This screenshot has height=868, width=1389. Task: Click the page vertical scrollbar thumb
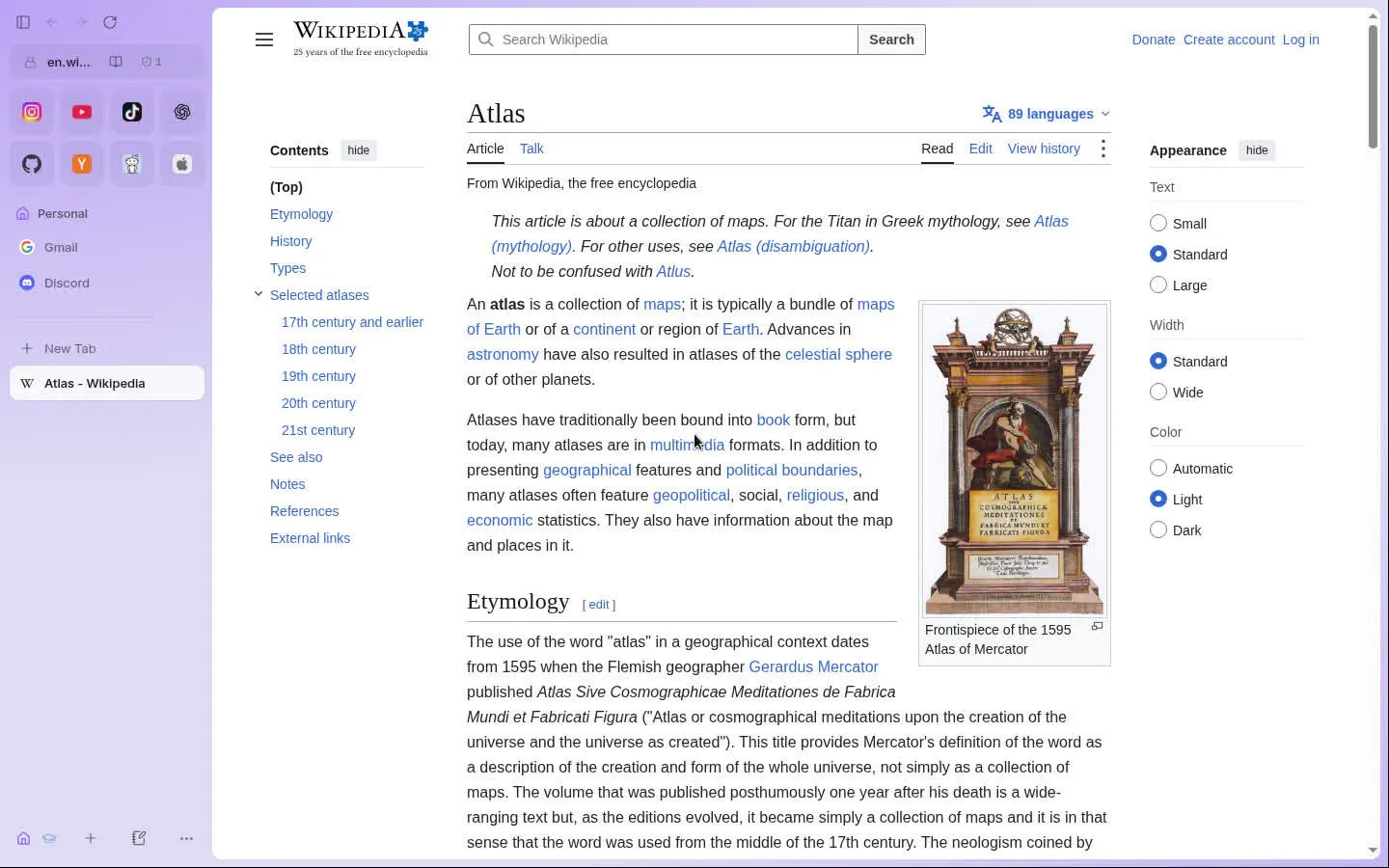[1373, 87]
